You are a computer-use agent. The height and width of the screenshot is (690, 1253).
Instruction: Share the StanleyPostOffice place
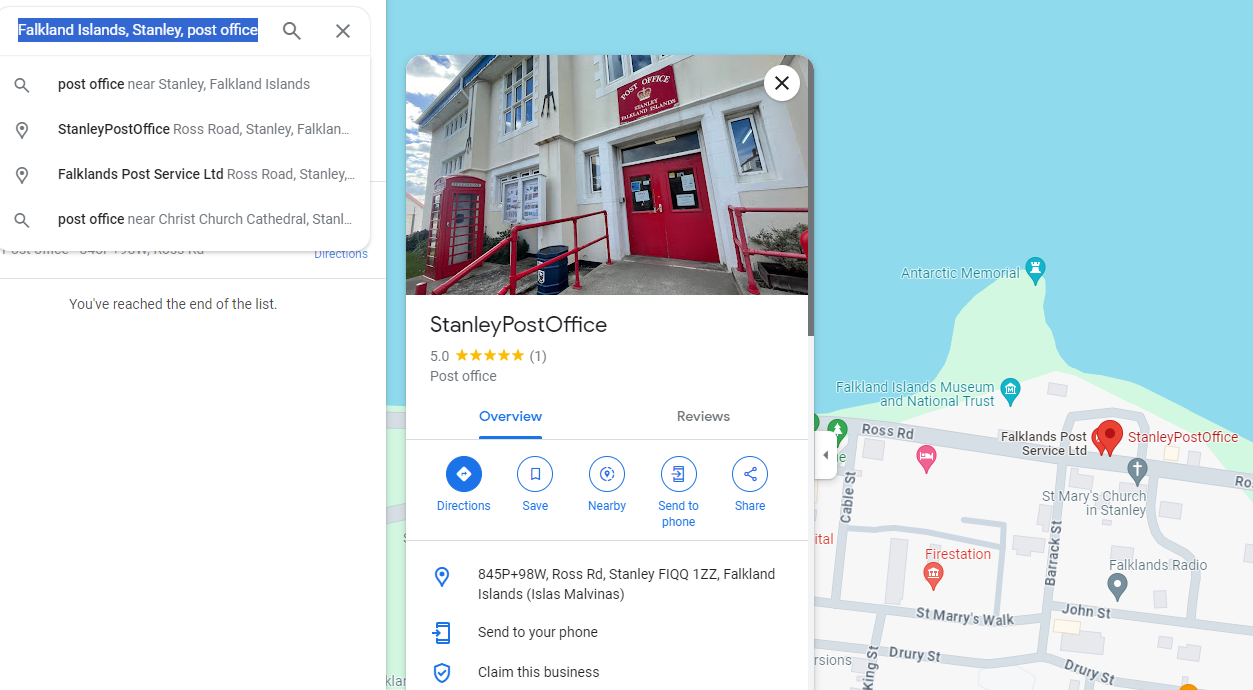[750, 474]
